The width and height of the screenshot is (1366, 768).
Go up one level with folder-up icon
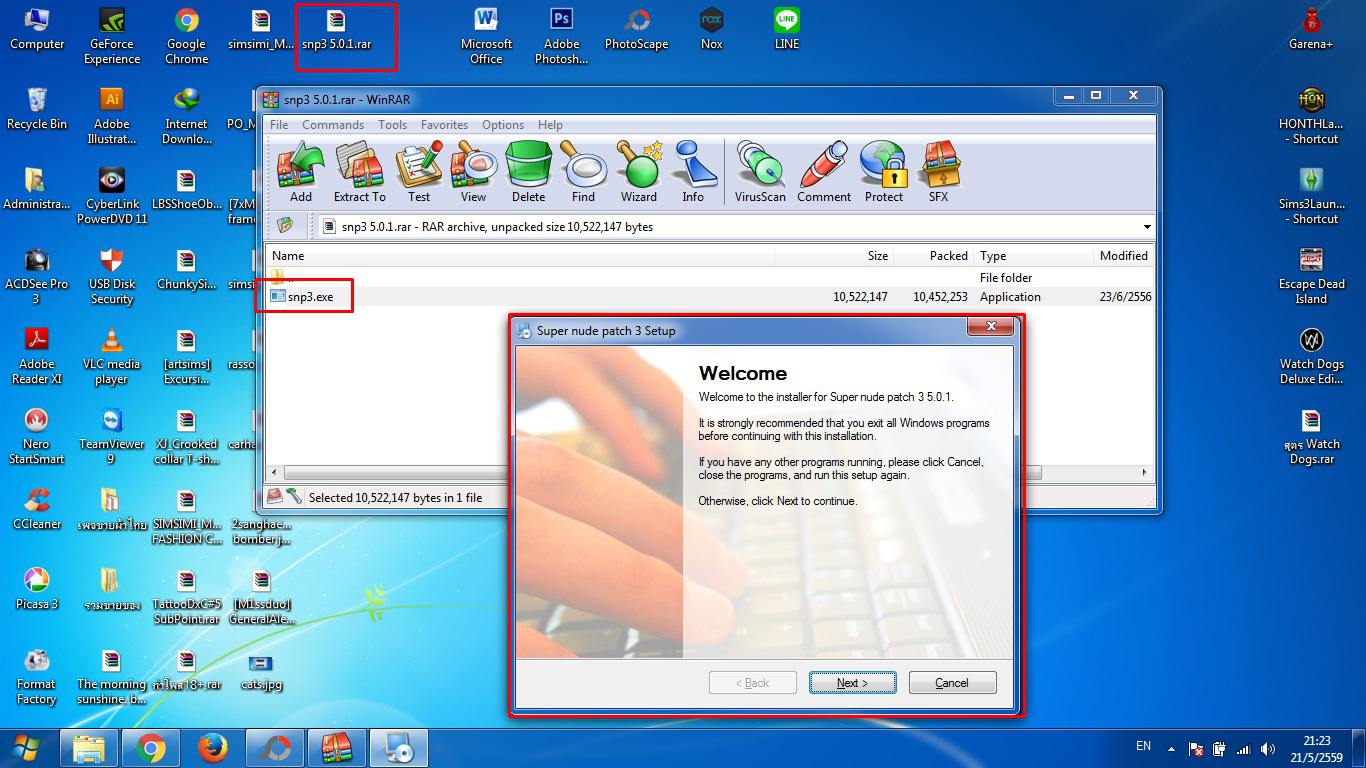click(286, 226)
